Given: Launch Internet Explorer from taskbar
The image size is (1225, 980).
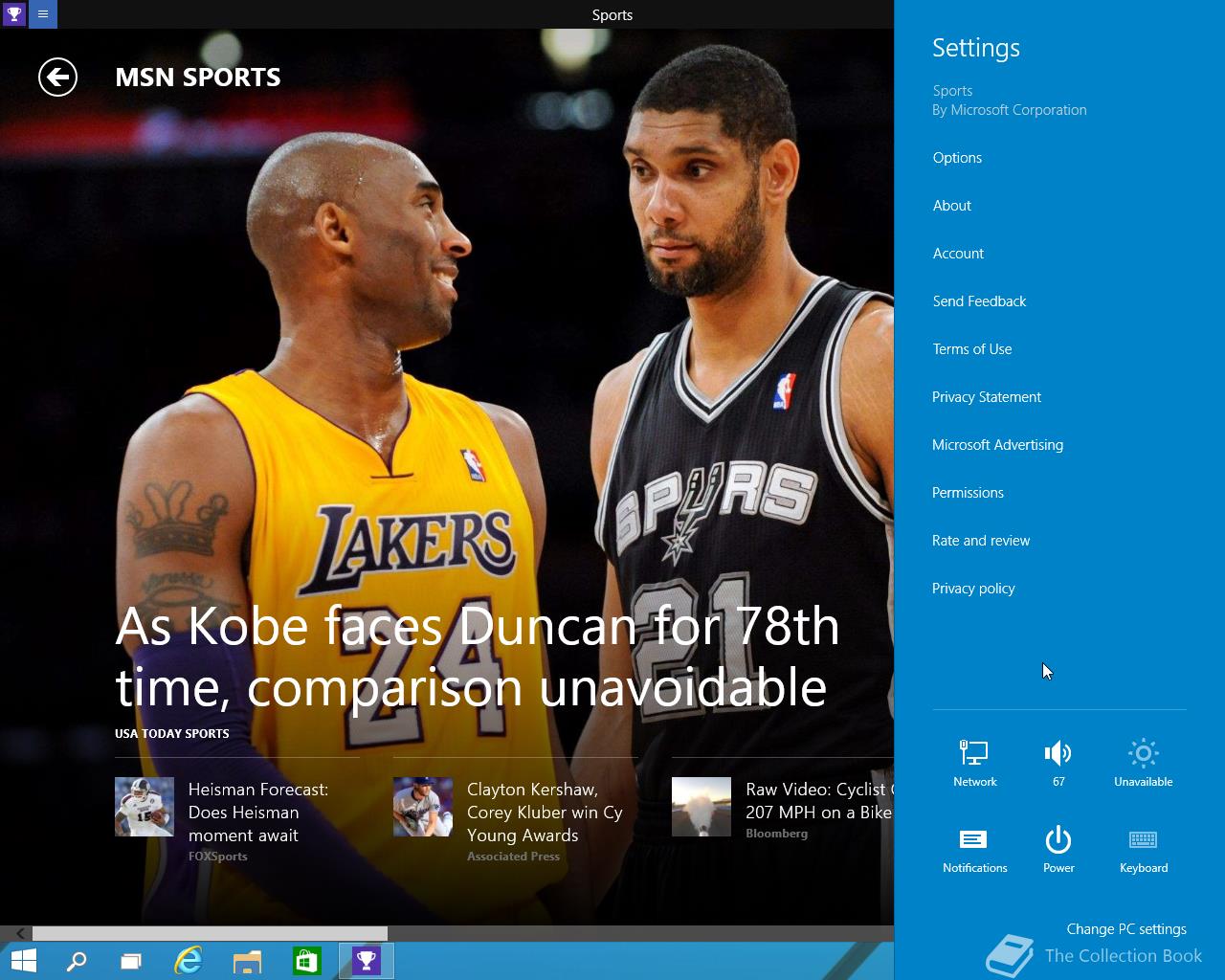Looking at the screenshot, I should coord(189,961).
